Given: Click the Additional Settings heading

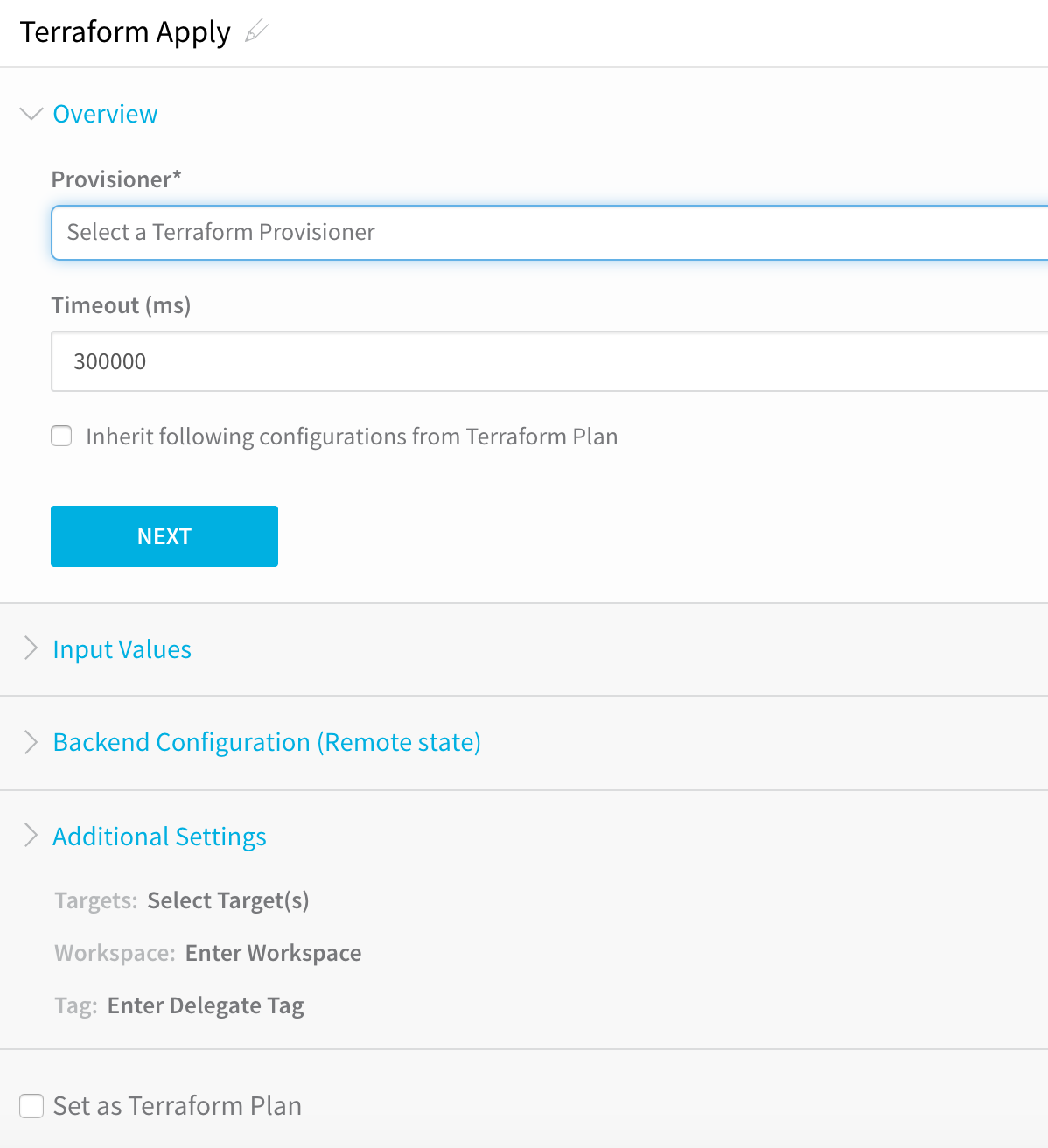Looking at the screenshot, I should (160, 836).
